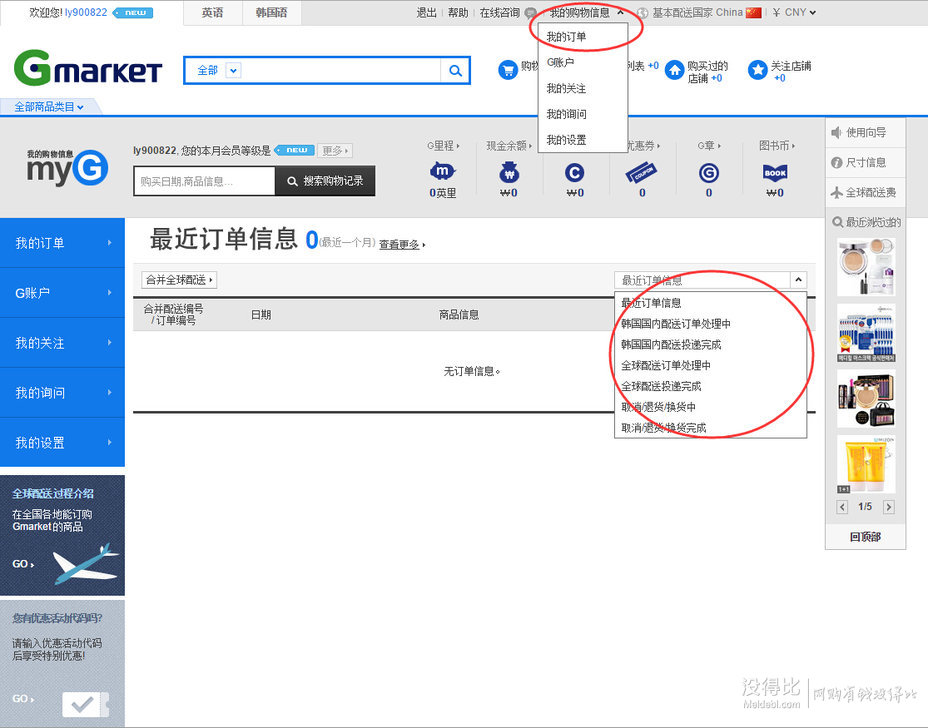Expand 我的设置 in the left sidebar
Screen dimensions: 928x728
tap(62, 443)
